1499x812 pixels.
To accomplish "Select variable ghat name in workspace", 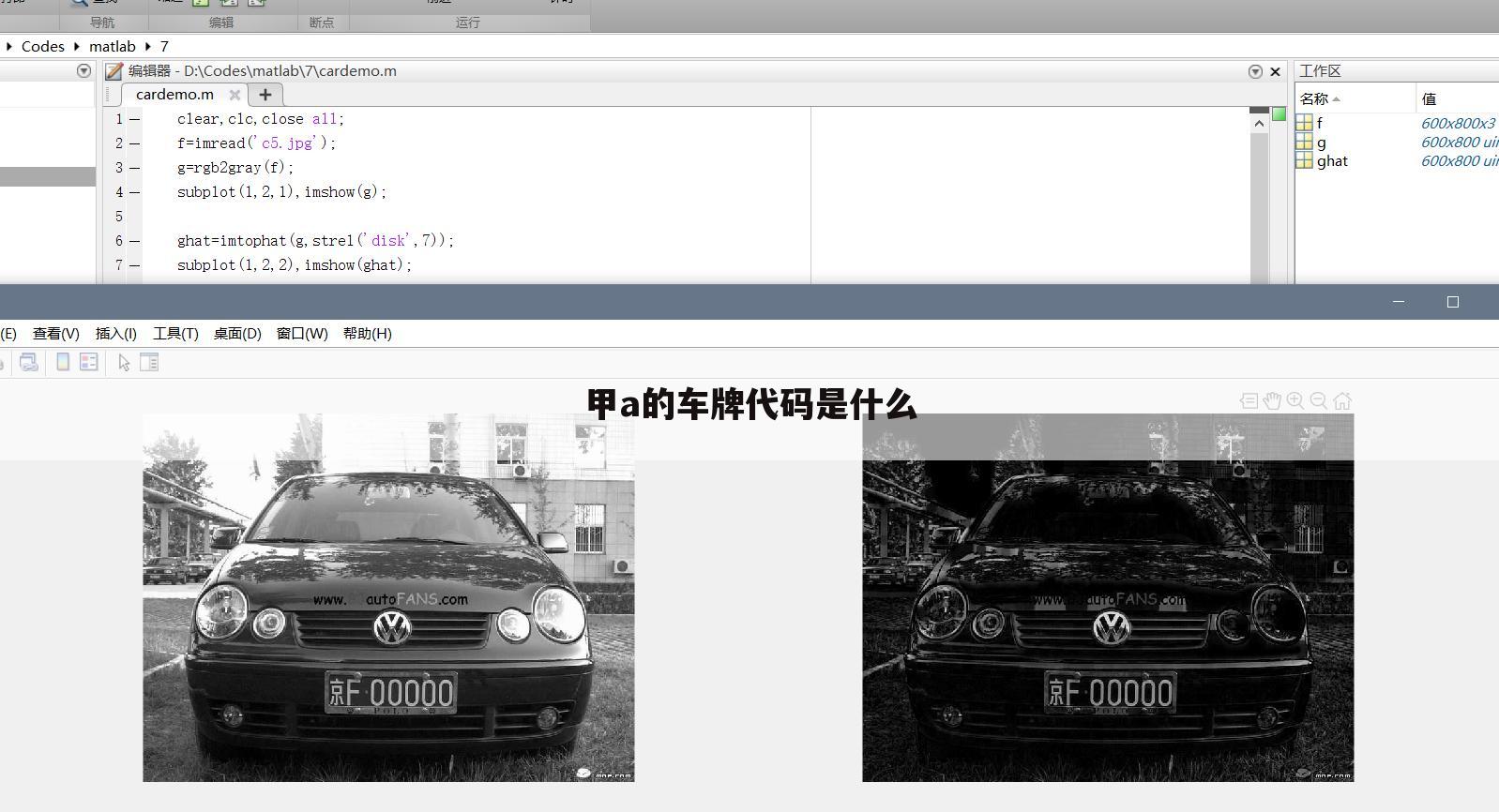I will tap(1332, 160).
